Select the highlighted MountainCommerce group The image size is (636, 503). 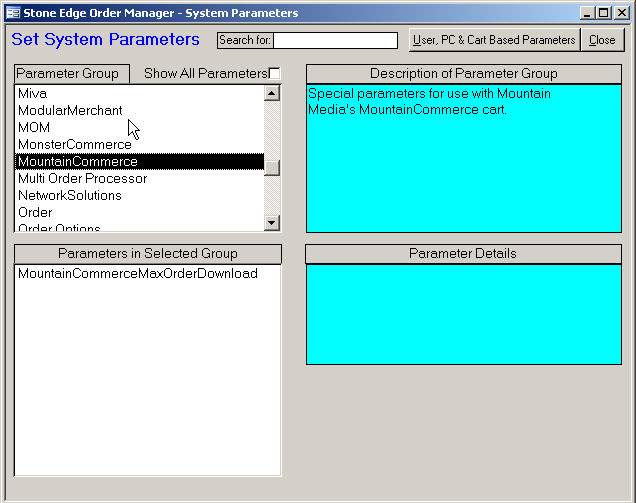click(139, 161)
